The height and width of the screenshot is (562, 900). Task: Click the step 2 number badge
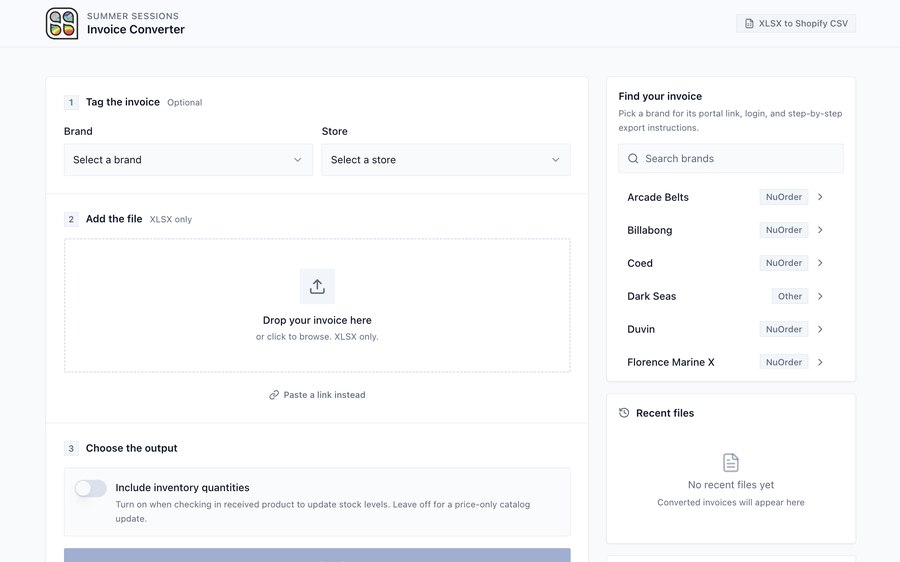[71, 219]
